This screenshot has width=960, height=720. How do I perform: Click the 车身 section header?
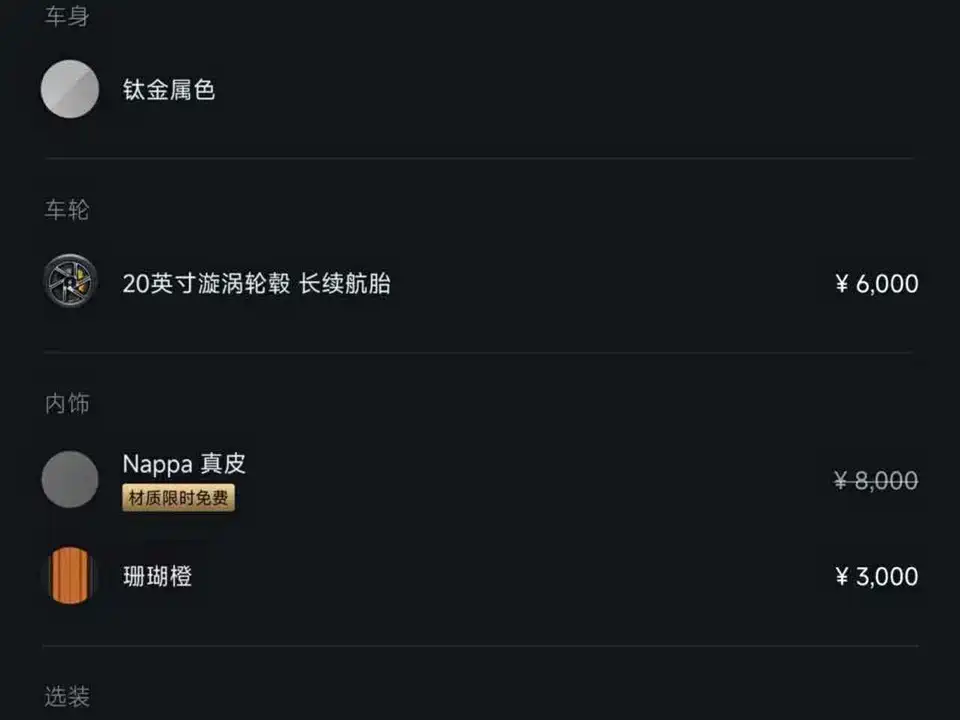(x=67, y=17)
